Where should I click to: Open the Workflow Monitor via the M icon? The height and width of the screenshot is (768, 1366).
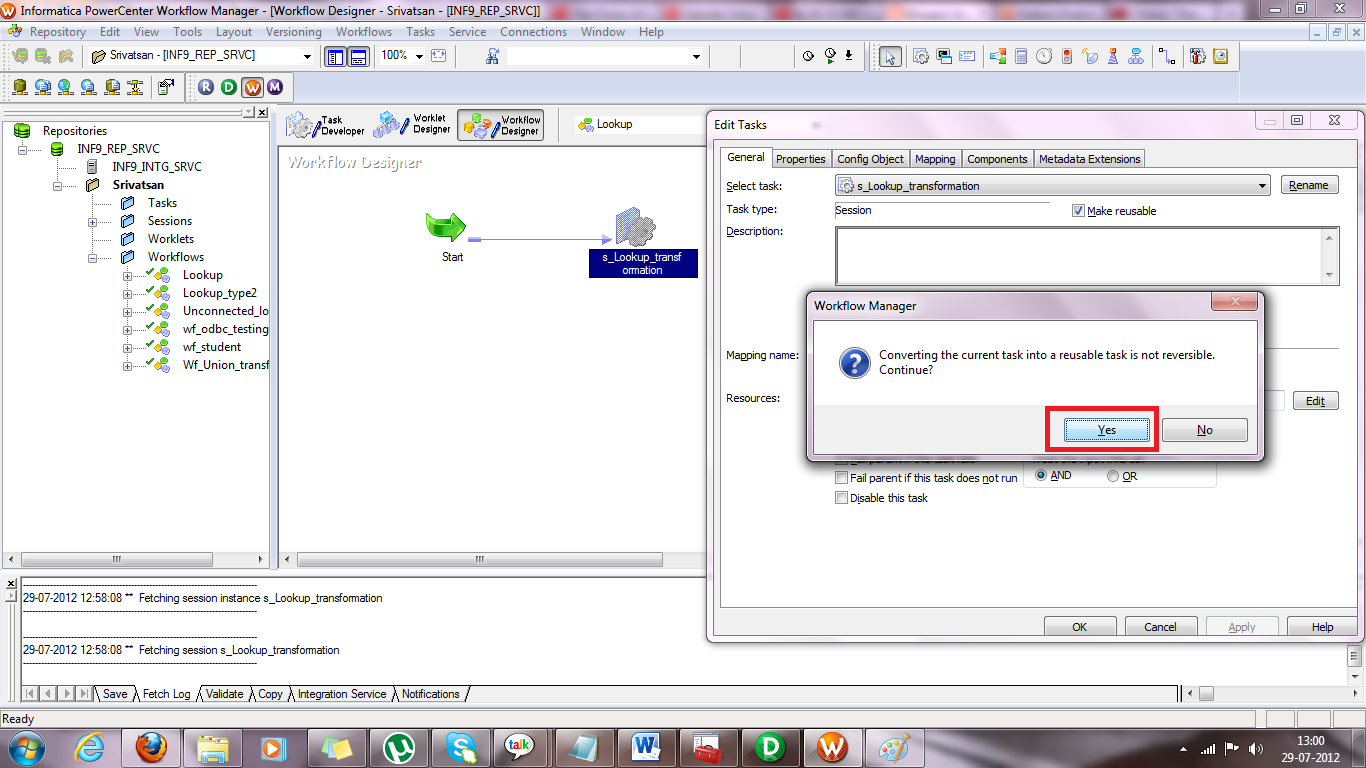pos(273,87)
